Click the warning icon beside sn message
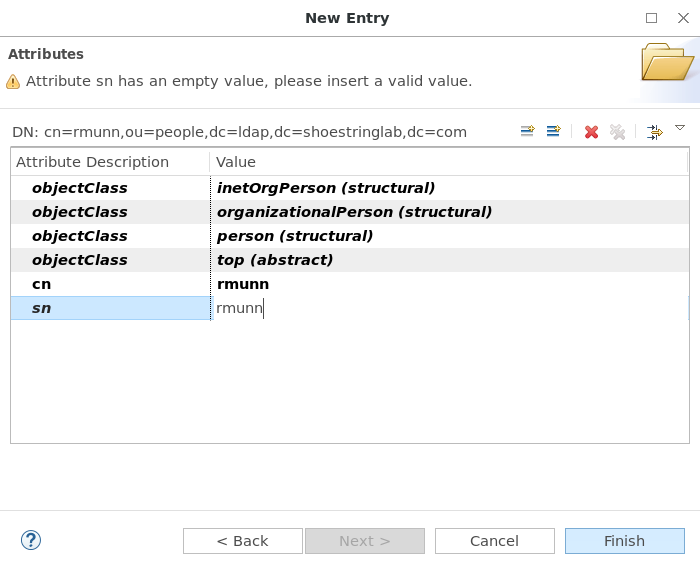 click(x=13, y=82)
